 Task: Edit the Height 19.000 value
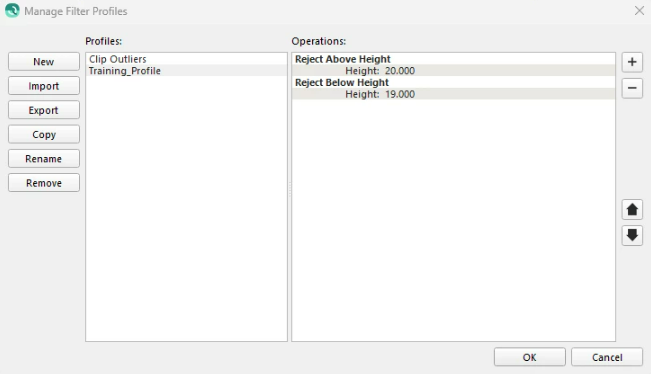point(400,94)
